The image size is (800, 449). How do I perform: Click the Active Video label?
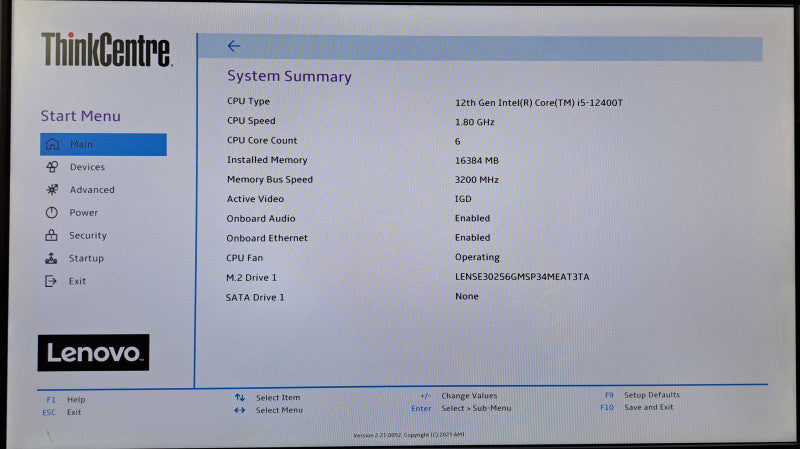[255, 199]
